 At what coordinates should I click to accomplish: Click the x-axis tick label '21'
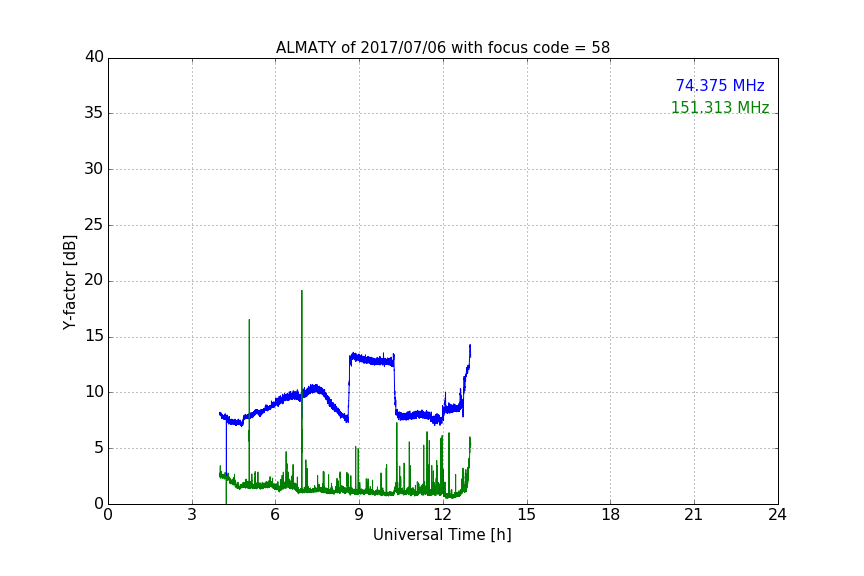click(x=694, y=515)
